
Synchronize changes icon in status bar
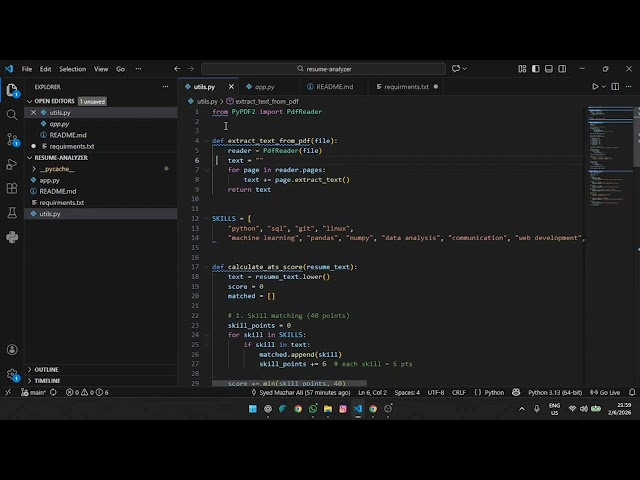tap(53, 392)
